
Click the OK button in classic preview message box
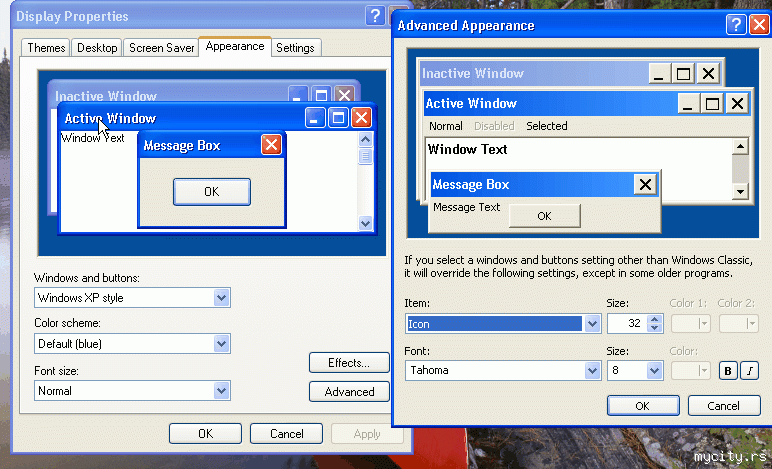[545, 216]
